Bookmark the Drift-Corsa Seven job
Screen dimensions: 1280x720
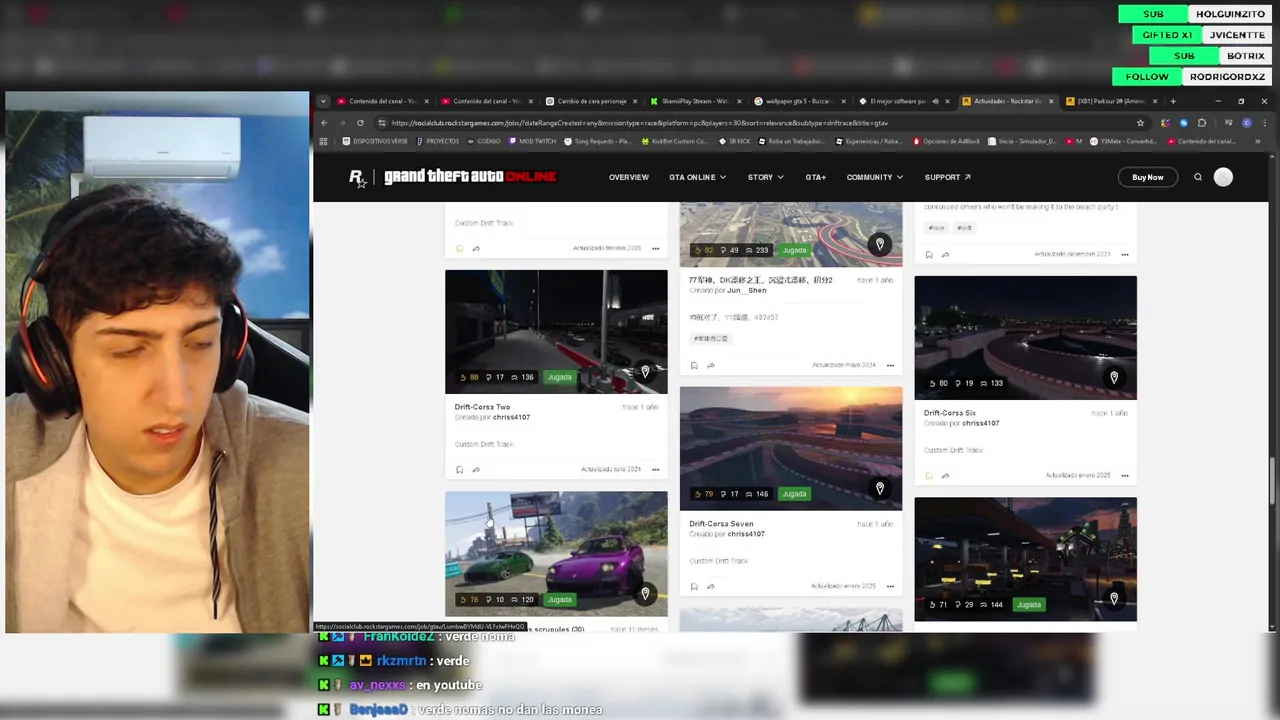(x=695, y=586)
